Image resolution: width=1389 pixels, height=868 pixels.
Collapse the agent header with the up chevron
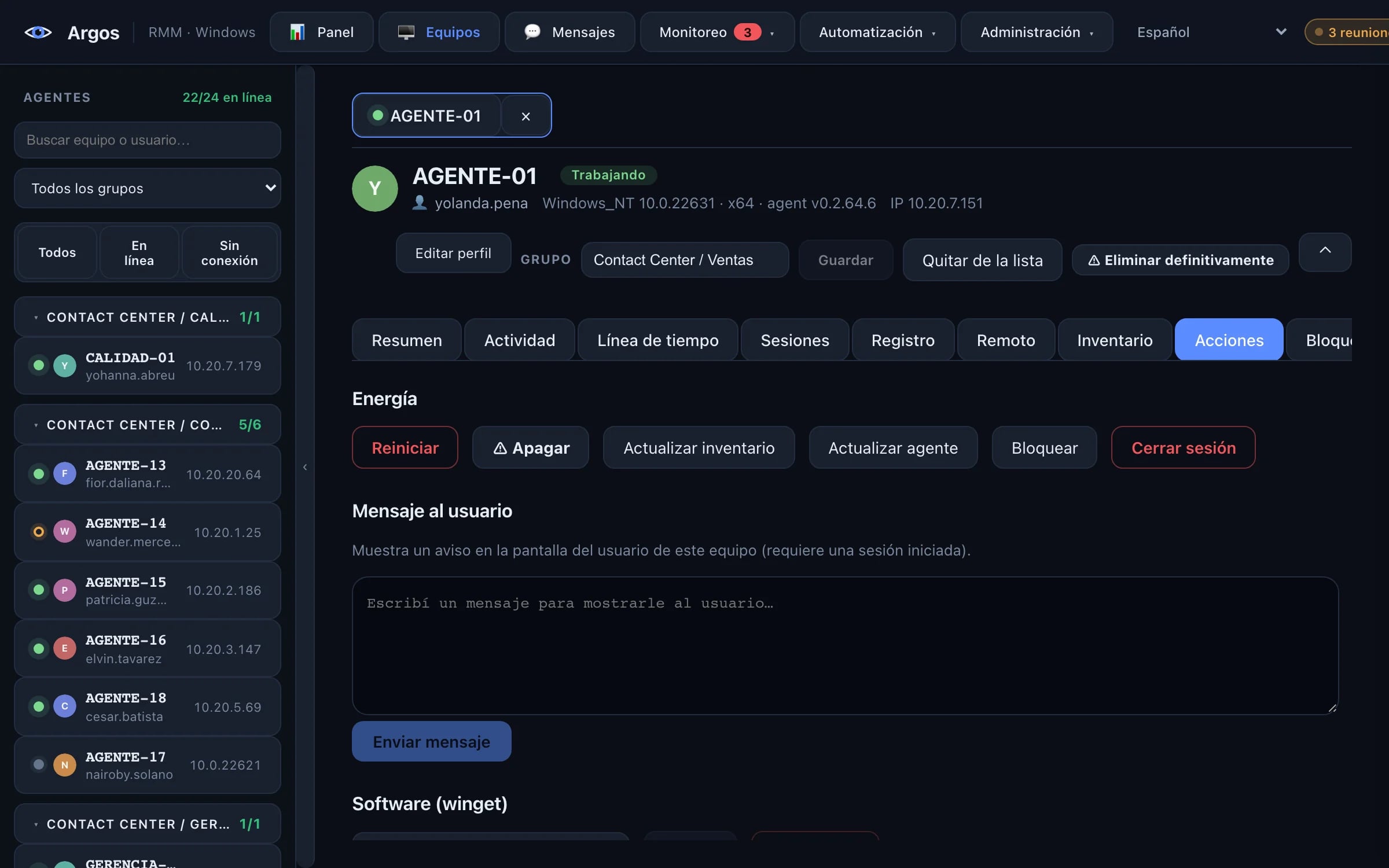tap(1325, 252)
